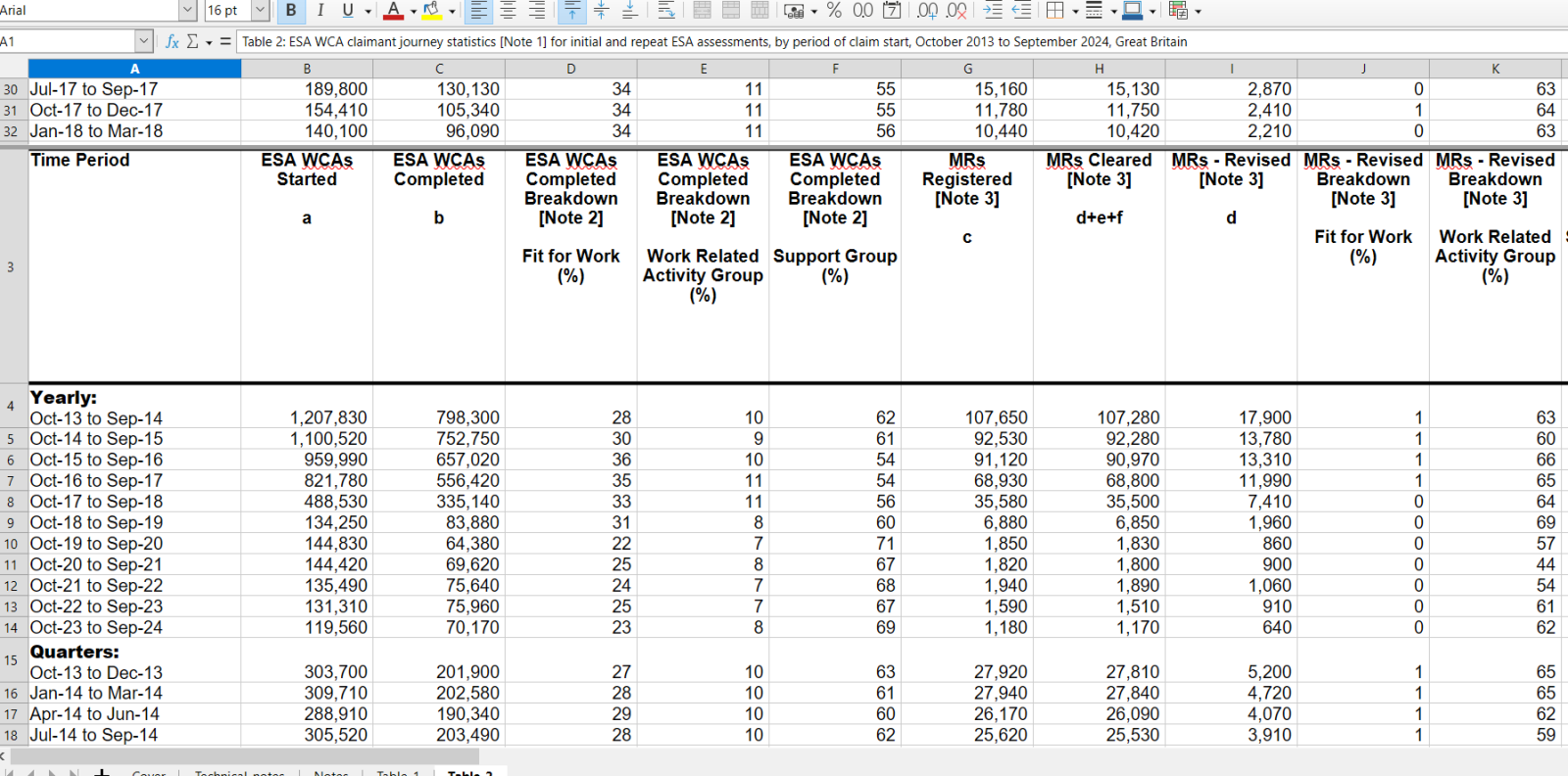Select the row 10 header
This screenshot has width=1568, height=776.
(11, 544)
